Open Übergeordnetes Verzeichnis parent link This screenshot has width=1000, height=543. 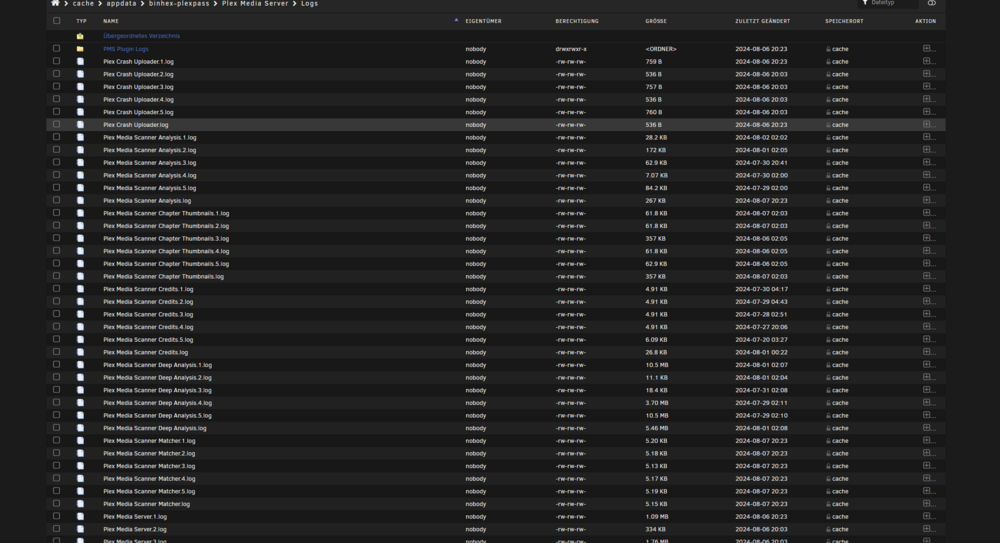(142, 36)
